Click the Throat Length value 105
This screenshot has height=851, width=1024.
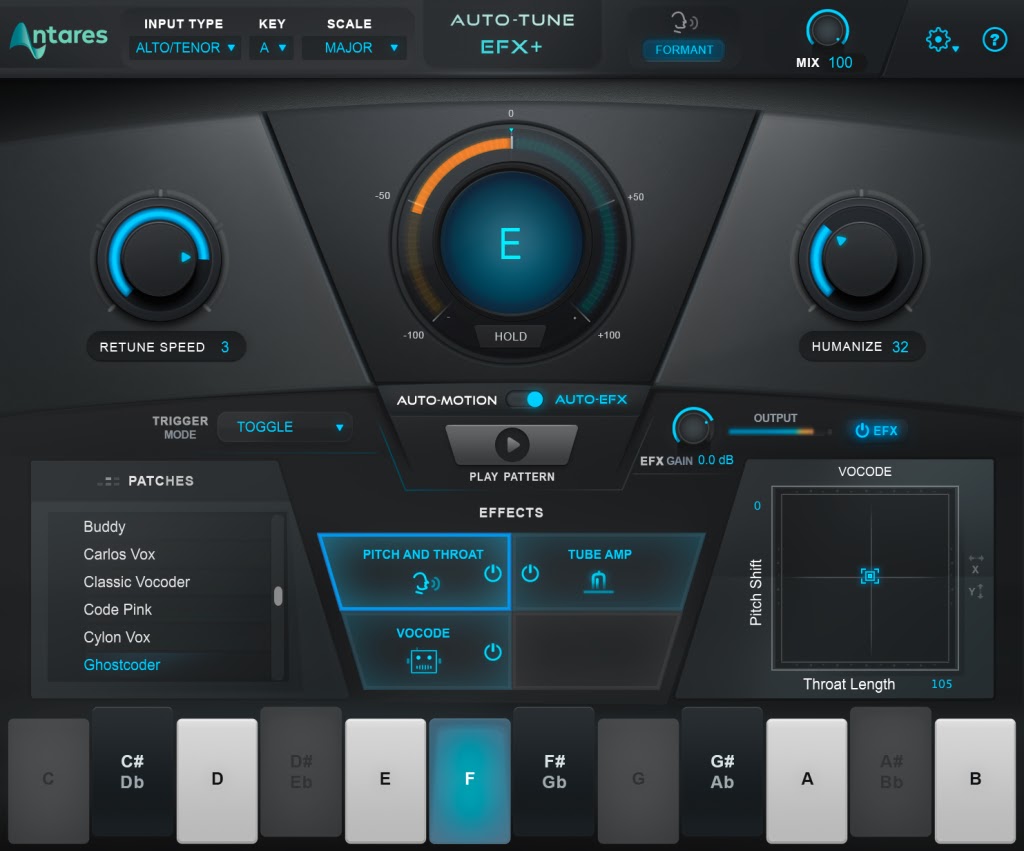(x=941, y=684)
